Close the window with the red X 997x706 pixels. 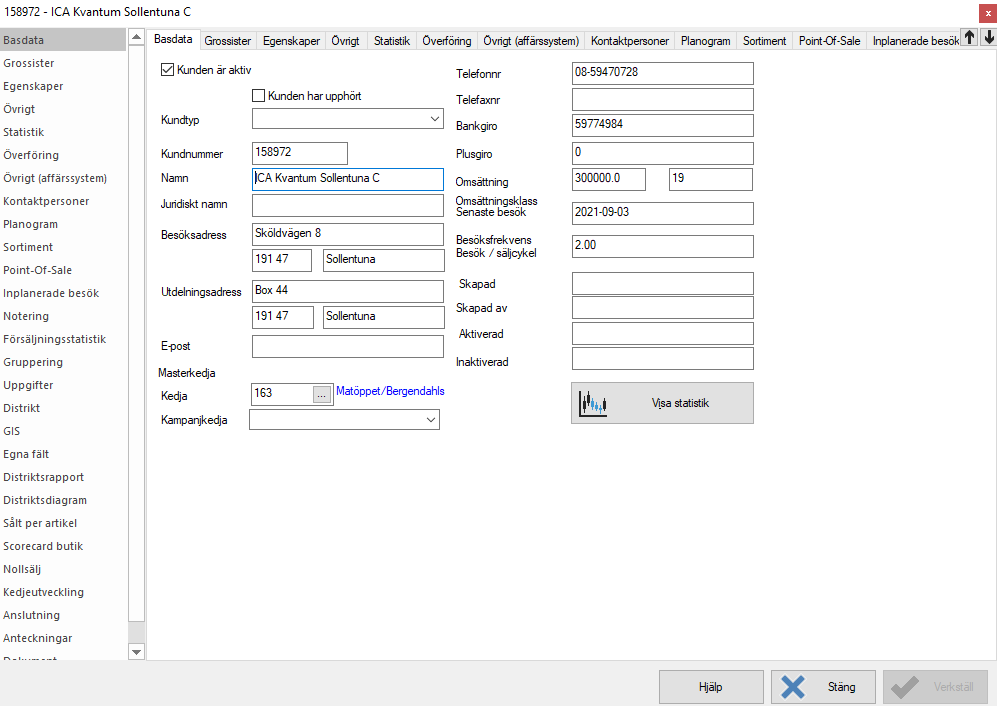(987, 13)
